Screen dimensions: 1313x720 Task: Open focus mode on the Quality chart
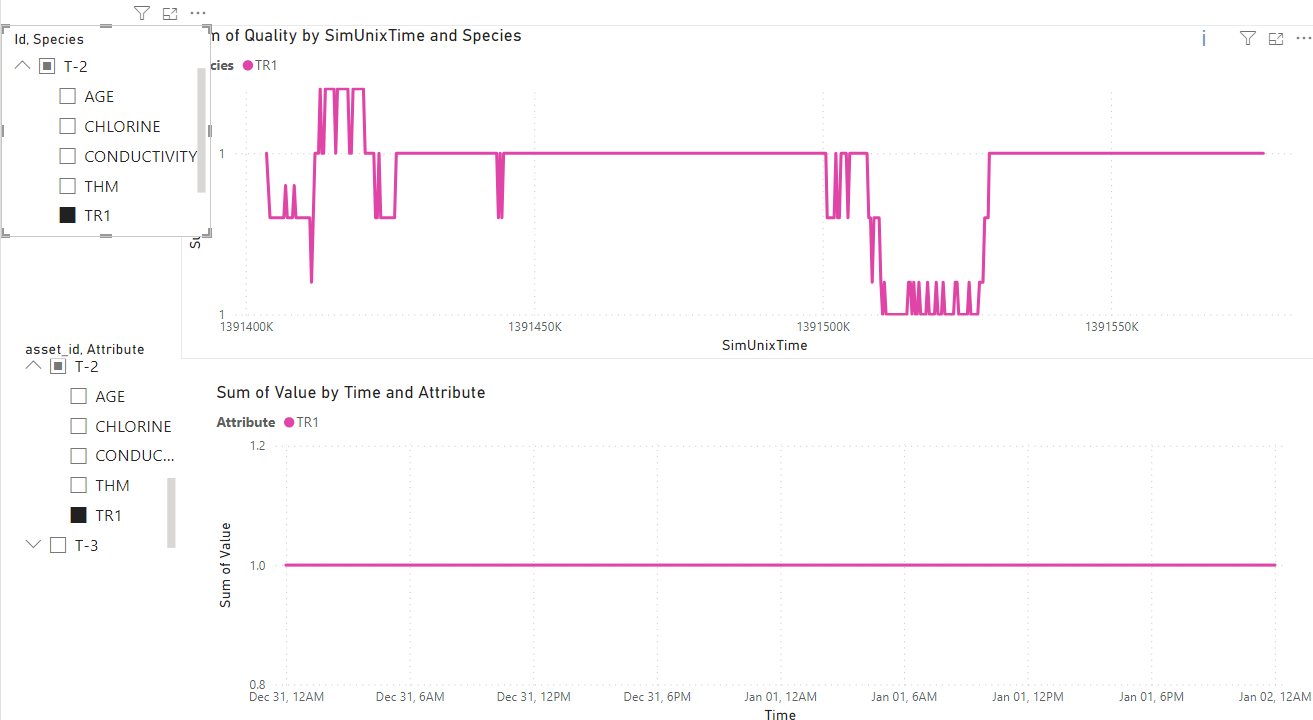[x=1276, y=39]
